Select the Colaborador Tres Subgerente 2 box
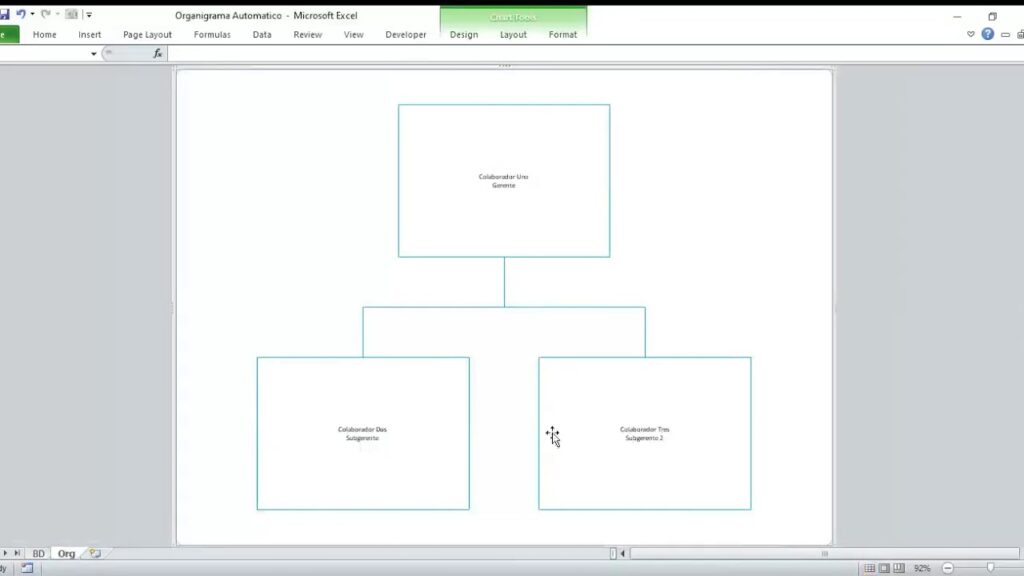The width and height of the screenshot is (1024, 576). click(645, 434)
